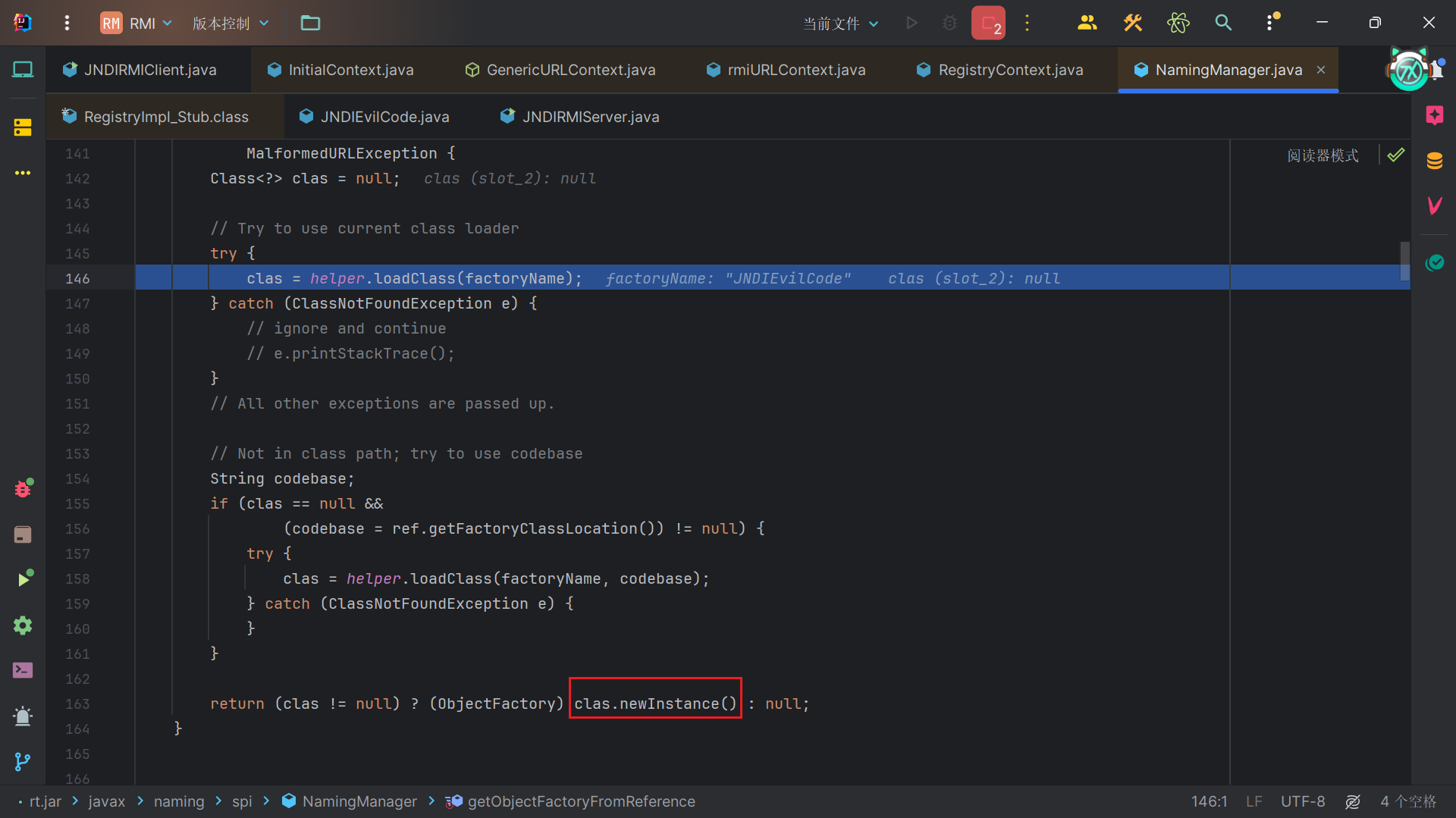
Task: Open the version control dropdown menu
Action: point(231,24)
